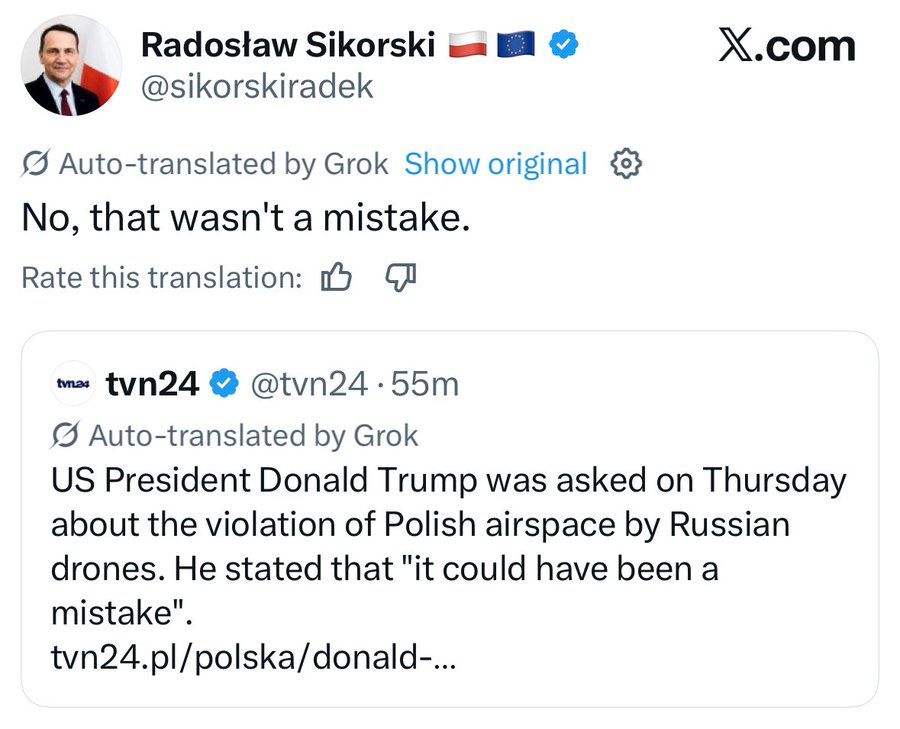Click the X.com logo
Image resolution: width=900 pixels, height=729 pixels.
(786, 46)
